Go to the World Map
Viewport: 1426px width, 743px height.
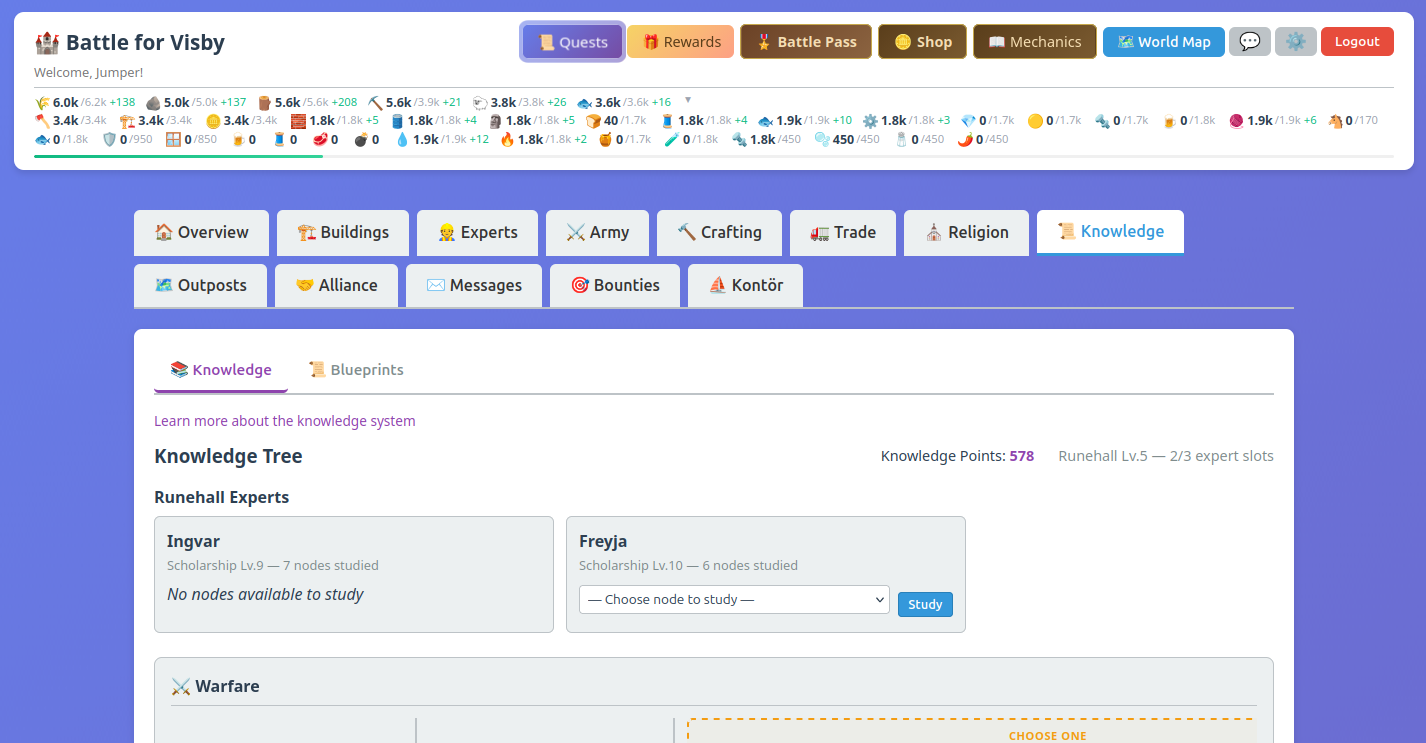pos(1164,42)
